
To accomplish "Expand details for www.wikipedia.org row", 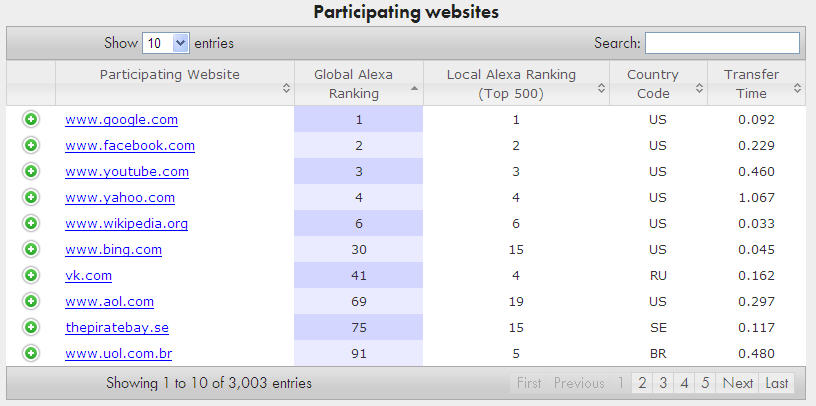I will (x=30, y=223).
